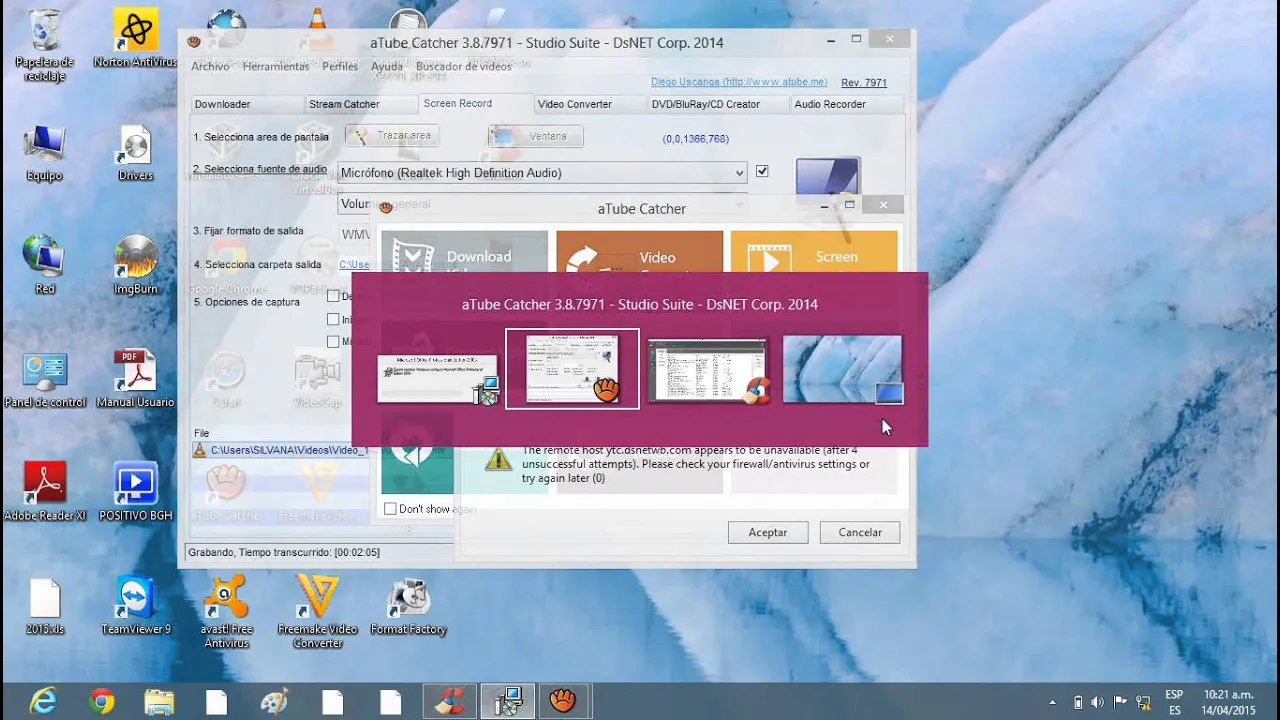Open File Explorer taskbar icon
Image resolution: width=1280 pixels, height=720 pixels.
tap(159, 701)
